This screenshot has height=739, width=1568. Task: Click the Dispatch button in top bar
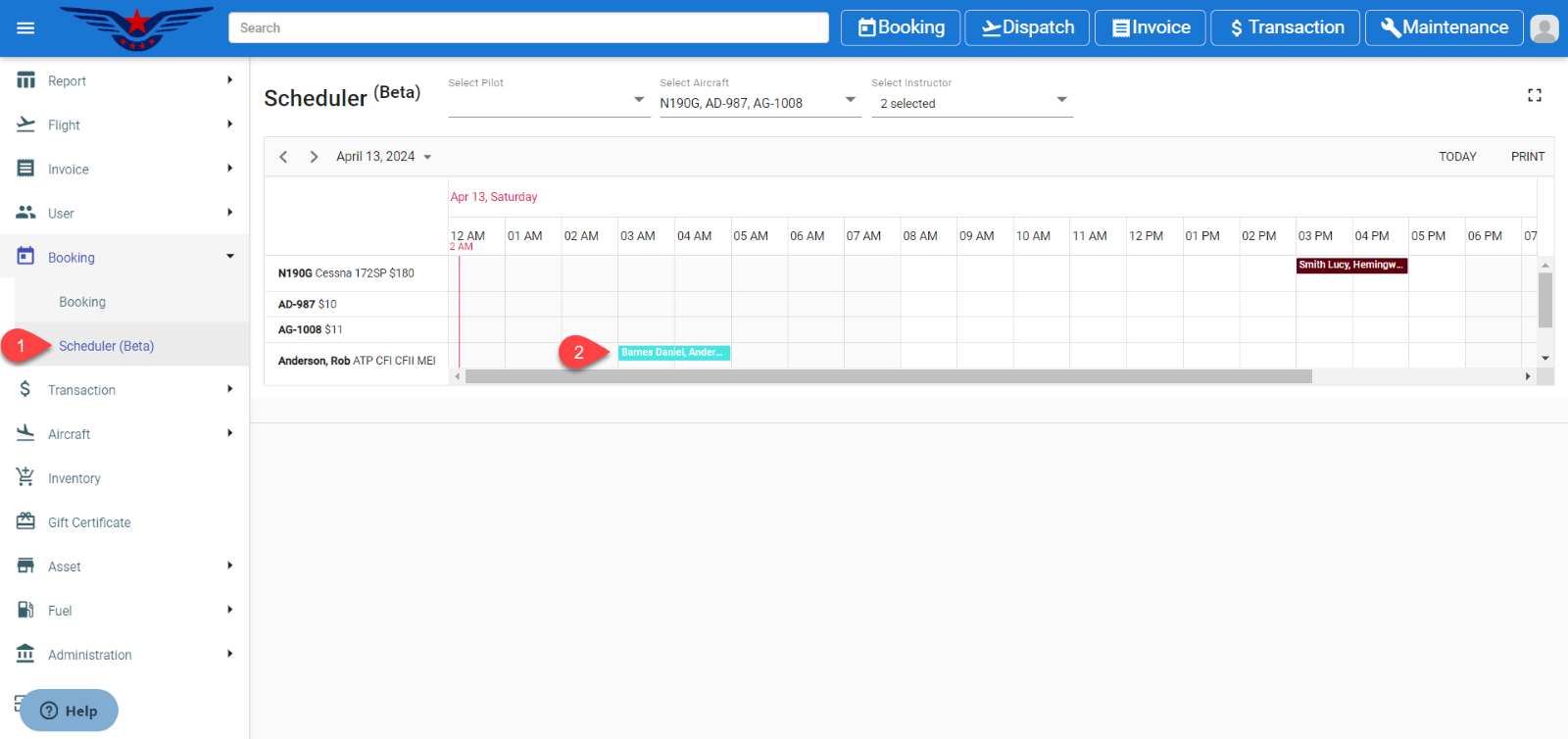pyautogui.click(x=1027, y=27)
